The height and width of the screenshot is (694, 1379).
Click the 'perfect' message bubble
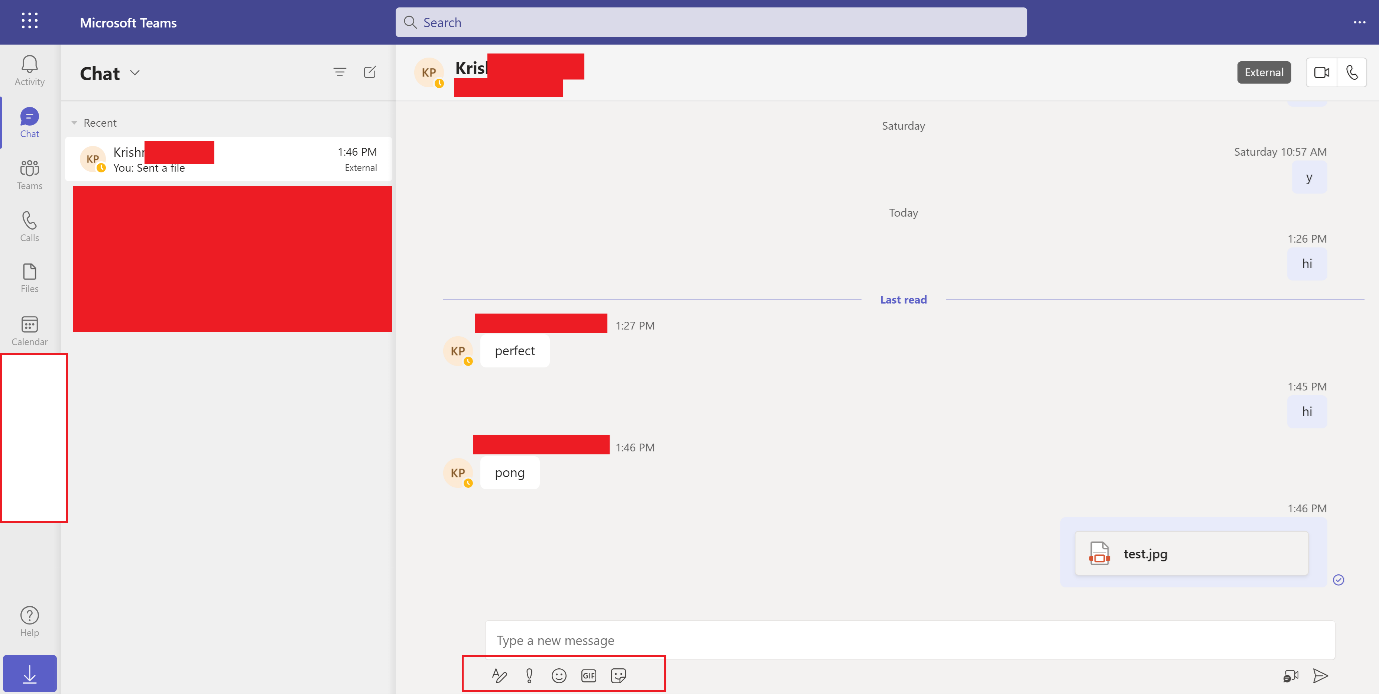point(515,351)
